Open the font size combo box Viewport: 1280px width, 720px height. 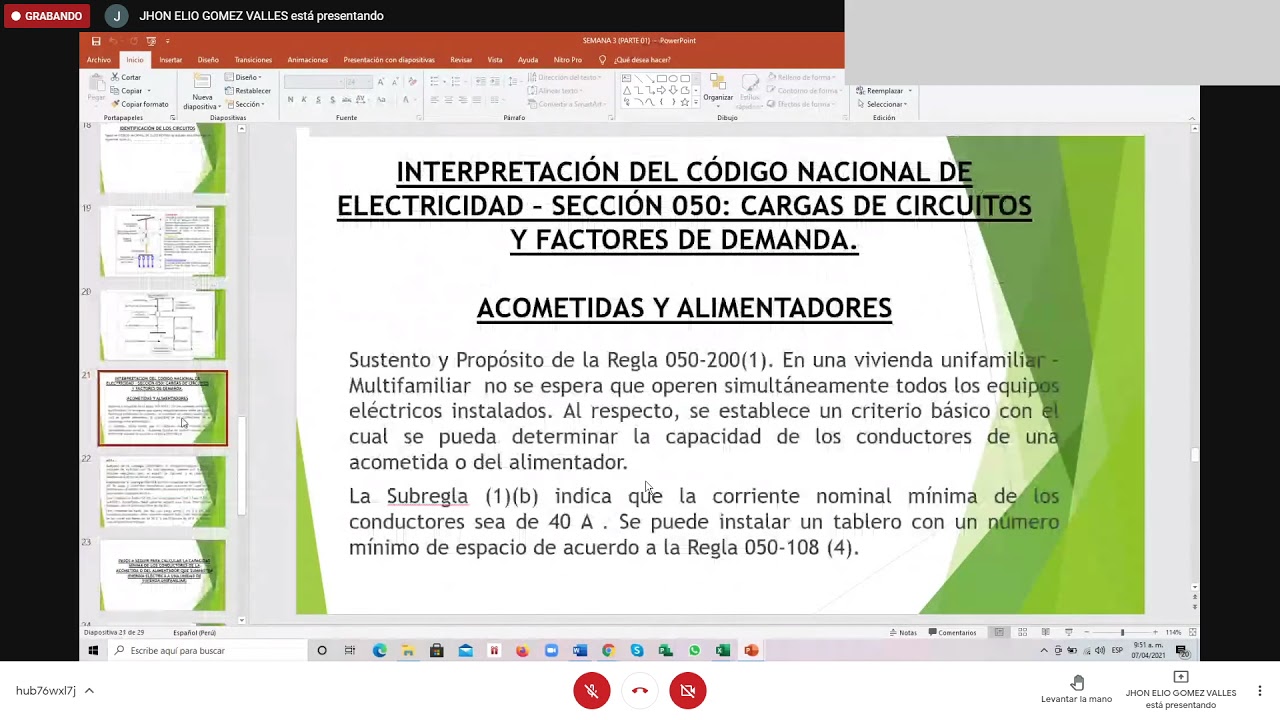tap(358, 82)
